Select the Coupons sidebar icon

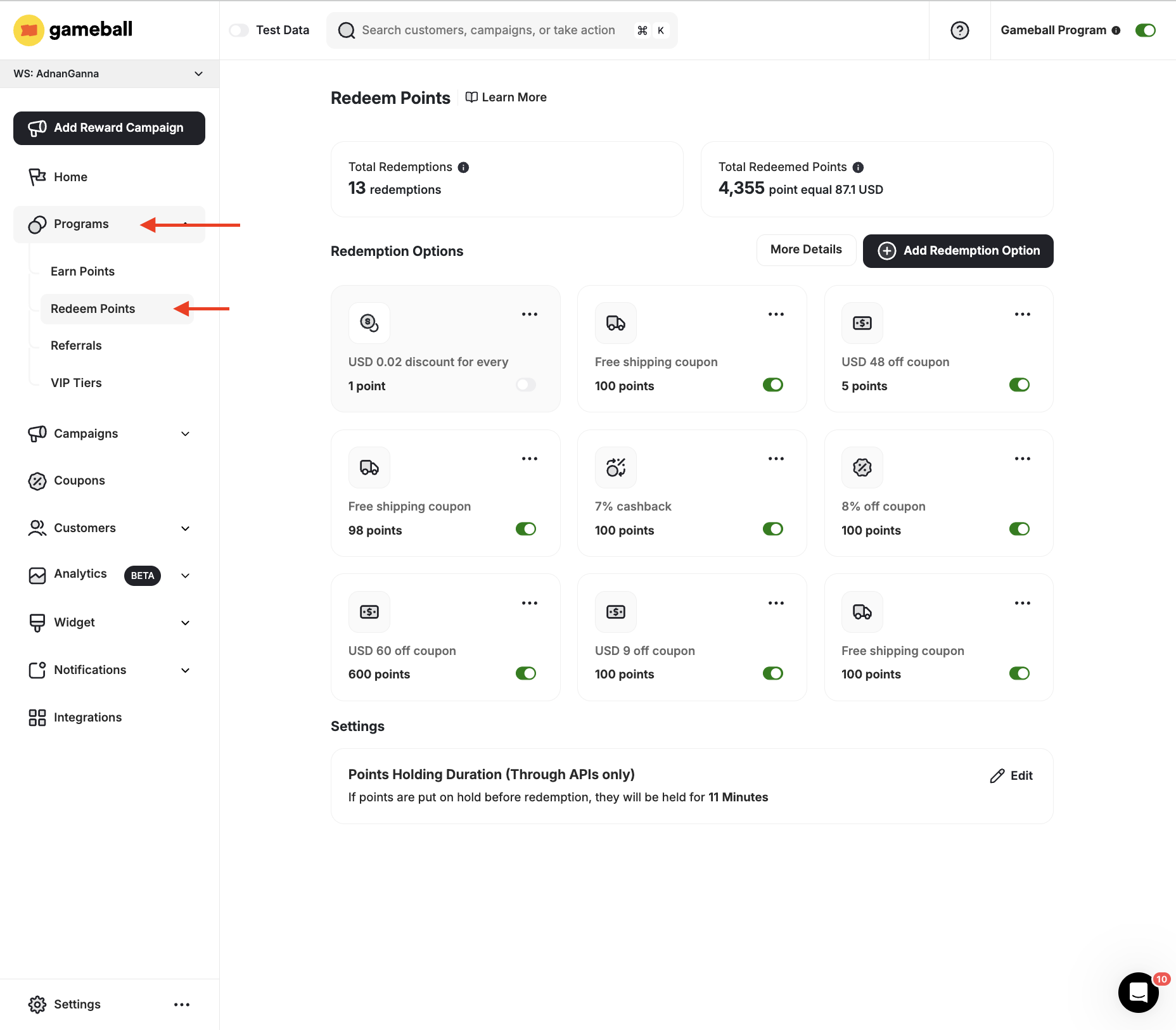coord(37,480)
